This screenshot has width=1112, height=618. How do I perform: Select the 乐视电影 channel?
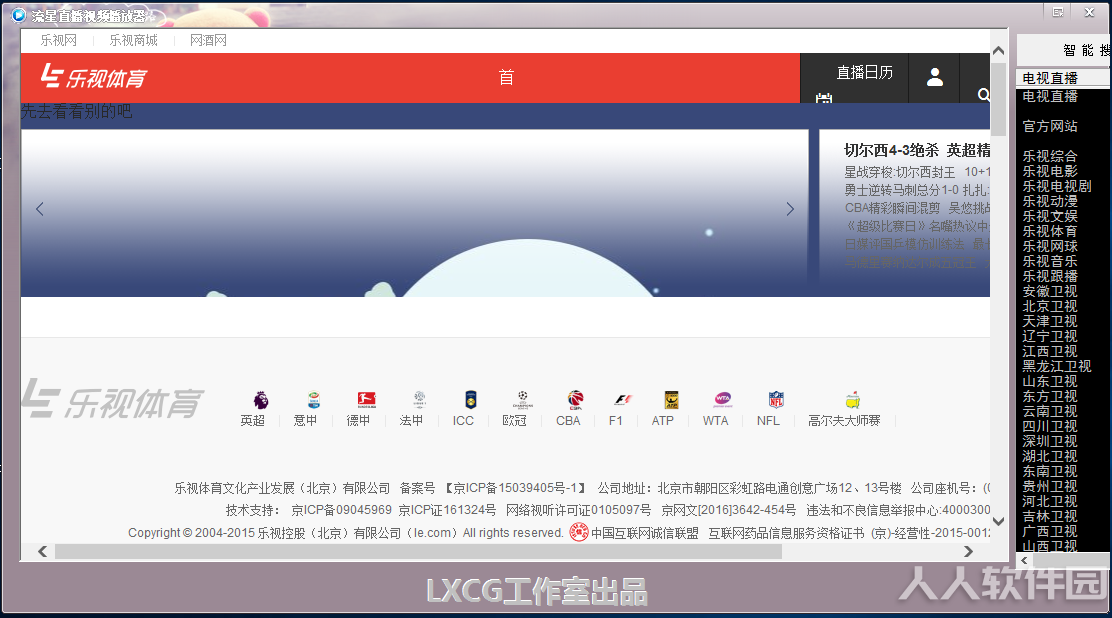tap(1050, 171)
